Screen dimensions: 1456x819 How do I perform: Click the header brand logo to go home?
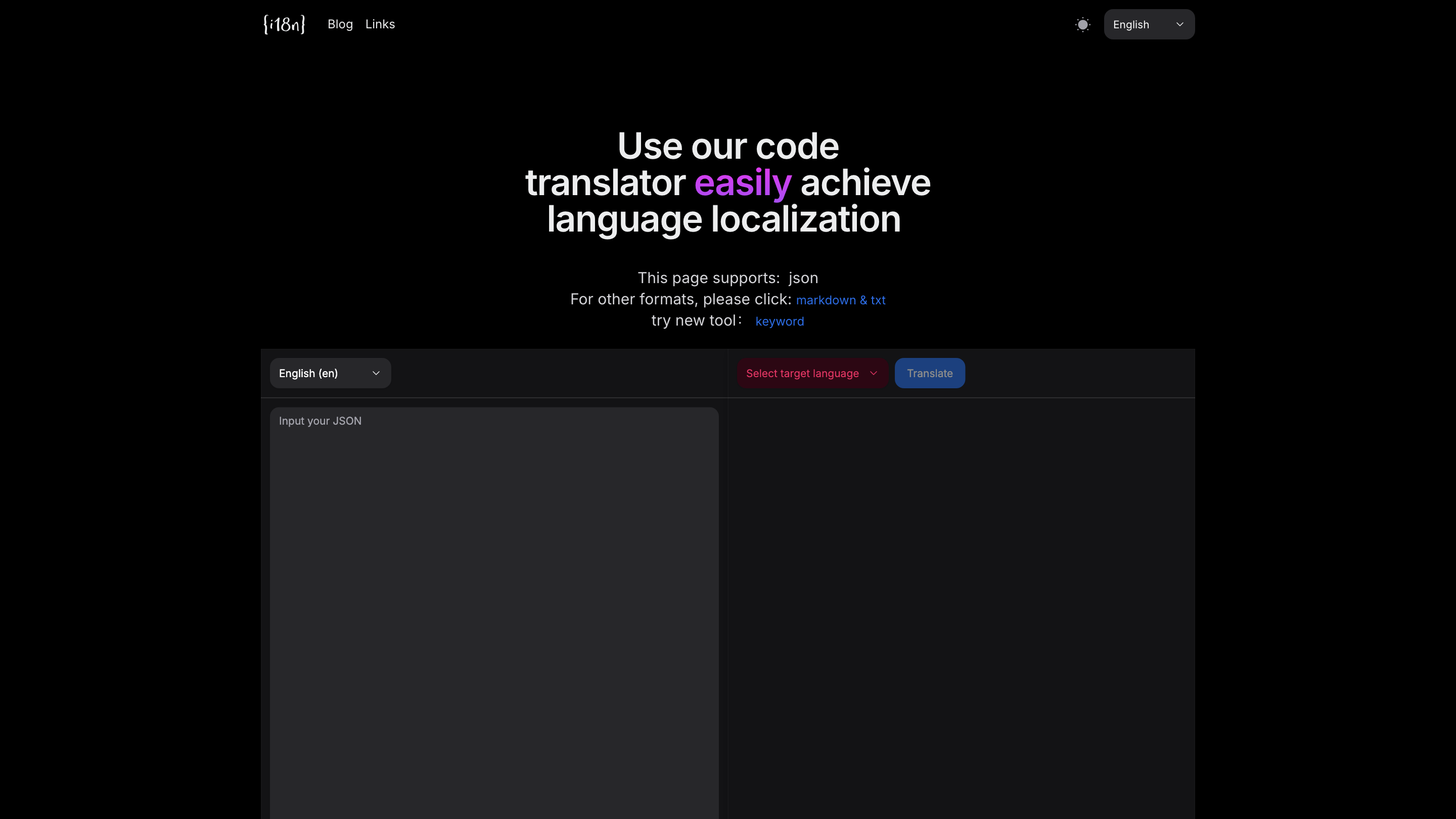(284, 24)
